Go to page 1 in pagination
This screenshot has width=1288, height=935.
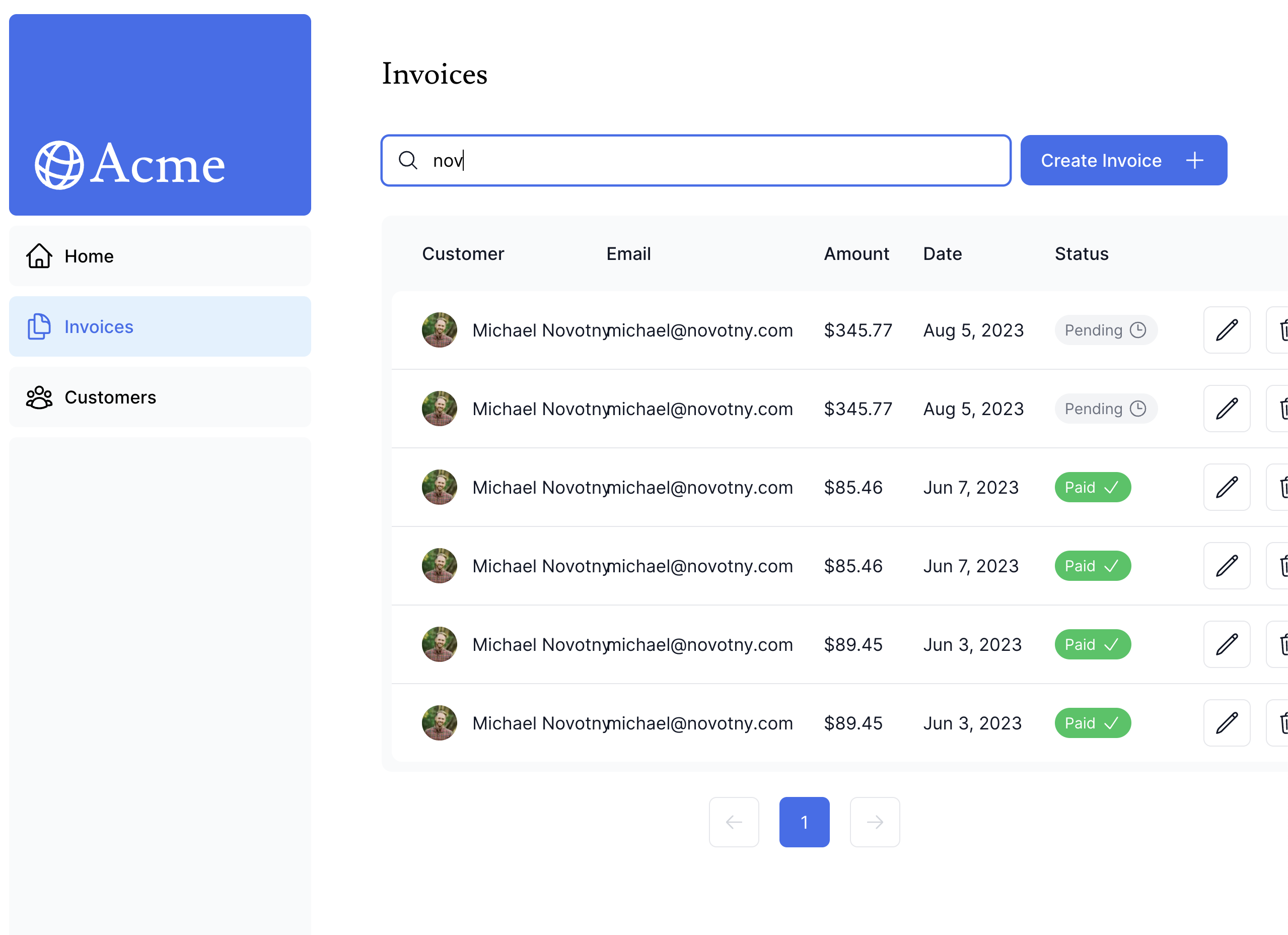pyautogui.click(x=804, y=822)
